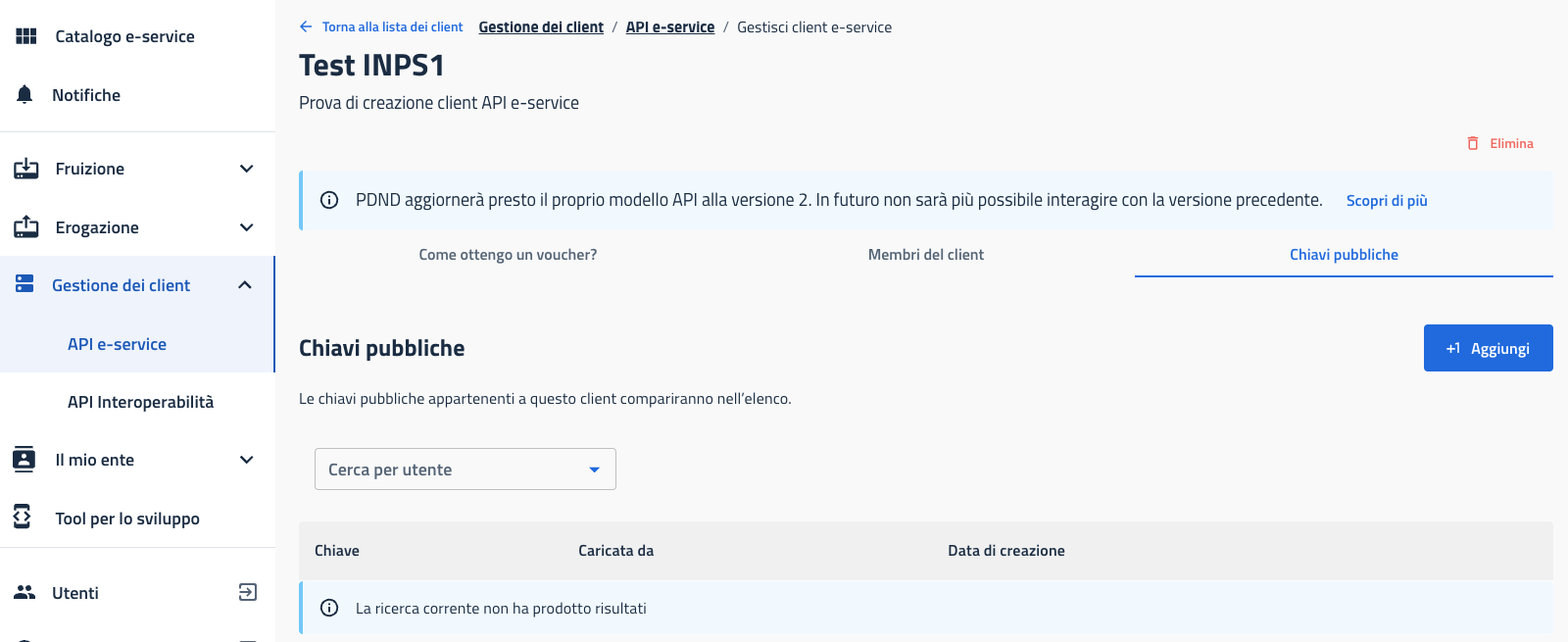Click the Fruizione download-box icon
This screenshot has height=642, width=1568.
(26, 169)
